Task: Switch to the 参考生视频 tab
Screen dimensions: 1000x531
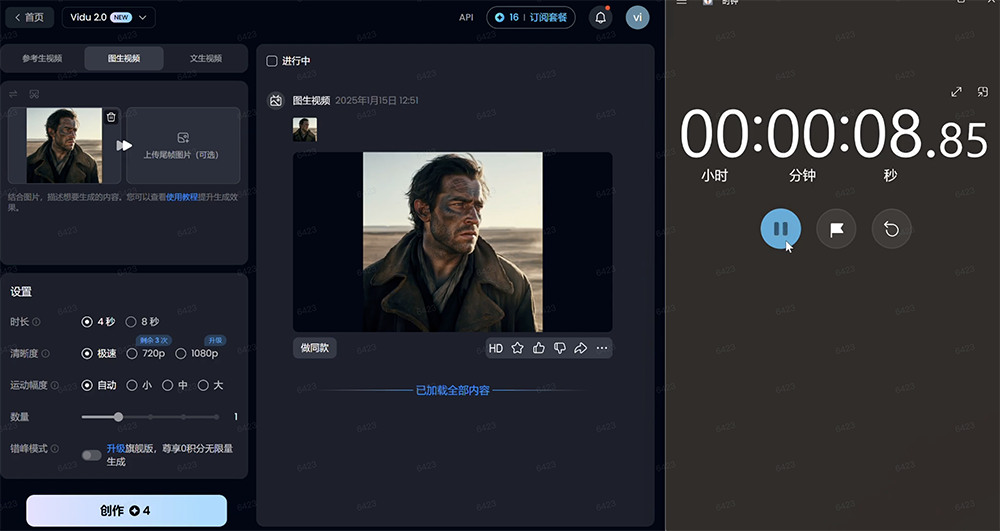Action: point(42,58)
